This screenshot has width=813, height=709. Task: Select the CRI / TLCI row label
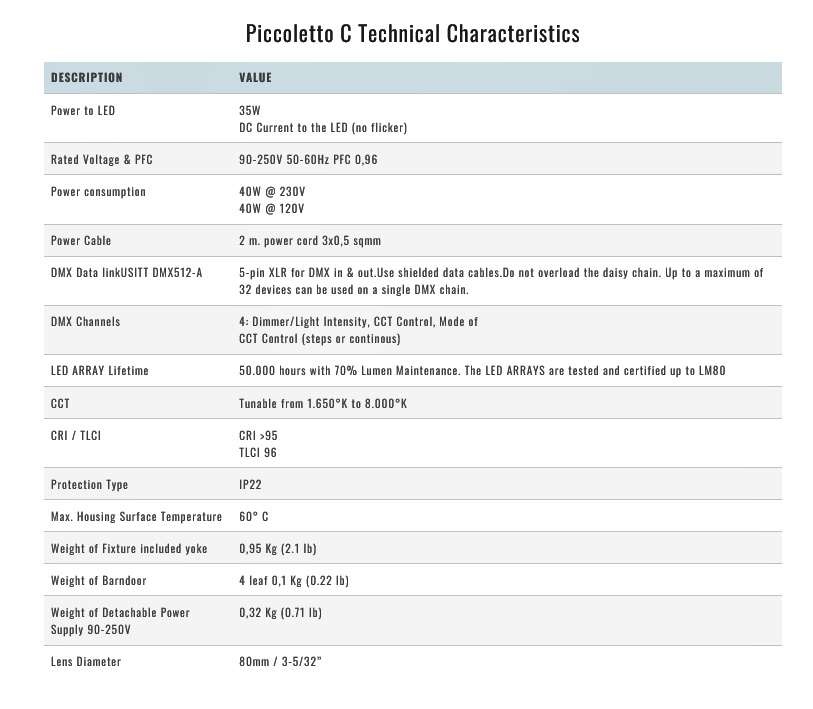tap(76, 435)
